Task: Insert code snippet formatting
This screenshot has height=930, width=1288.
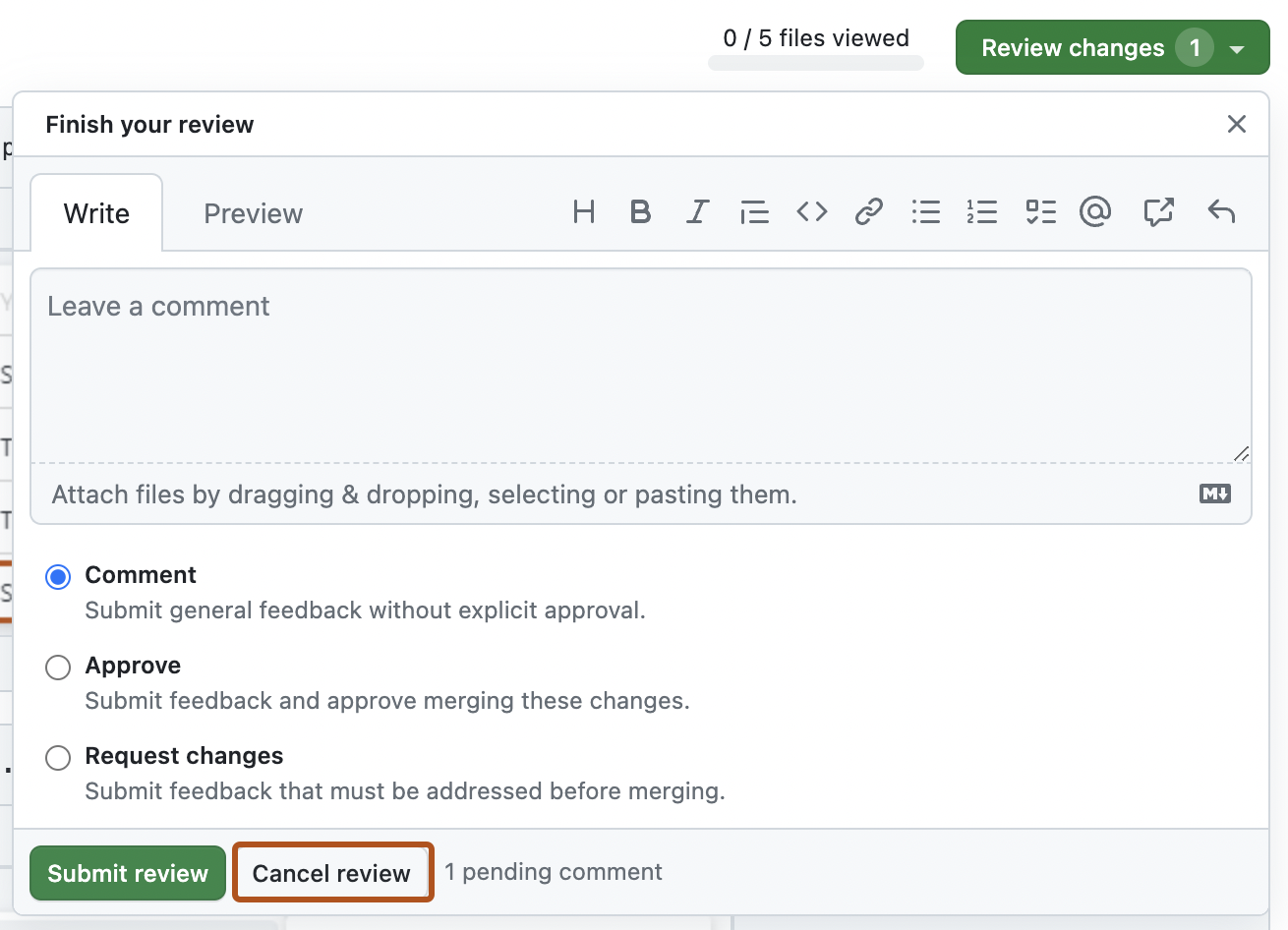Action: coord(812,211)
